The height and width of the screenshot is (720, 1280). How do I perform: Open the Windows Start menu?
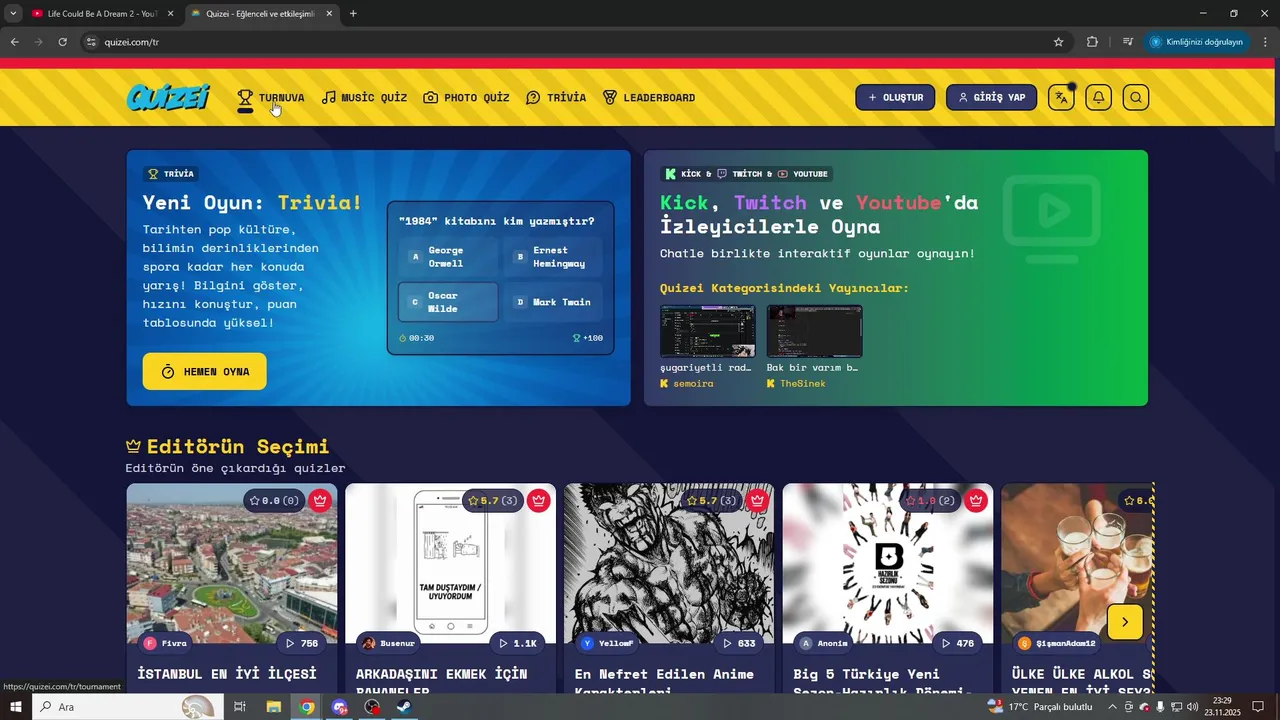pyautogui.click(x=15, y=707)
